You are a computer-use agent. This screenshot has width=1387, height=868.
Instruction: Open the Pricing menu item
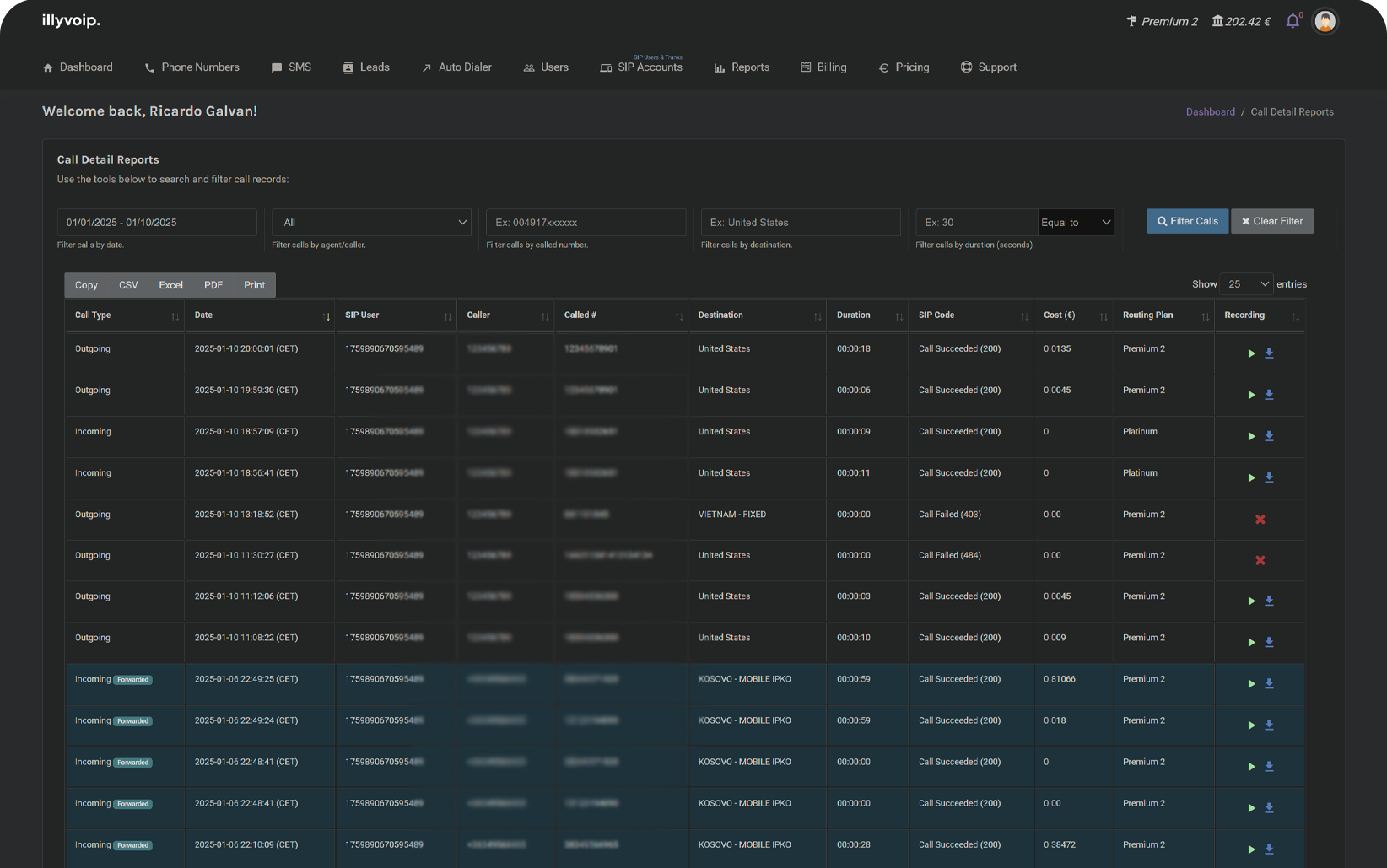click(x=904, y=67)
